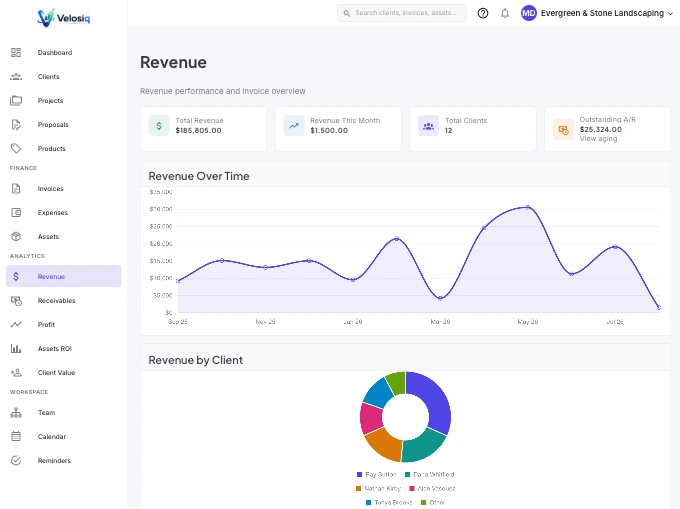
Task: Click the Total Revenue dollar card icon
Action: [159, 126]
